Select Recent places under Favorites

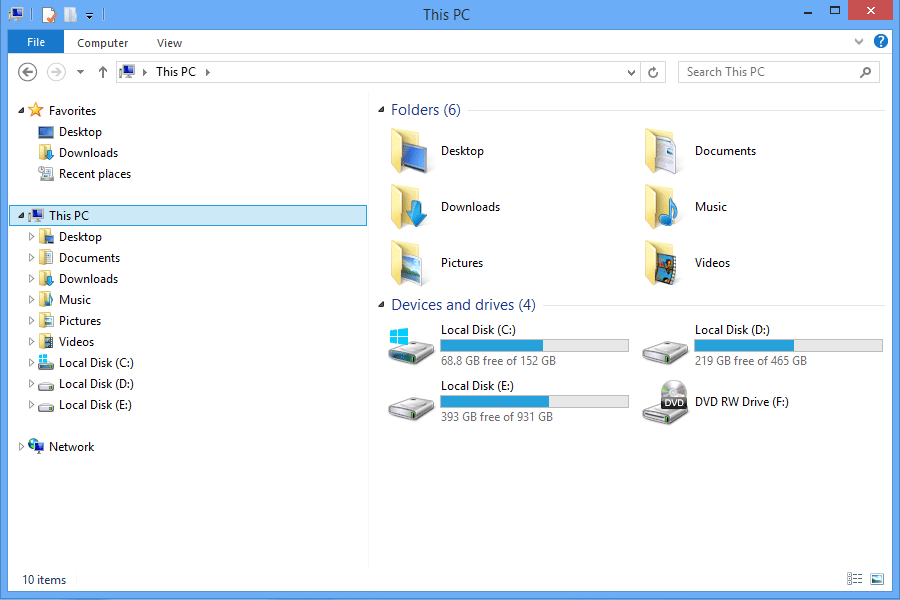click(x=94, y=174)
